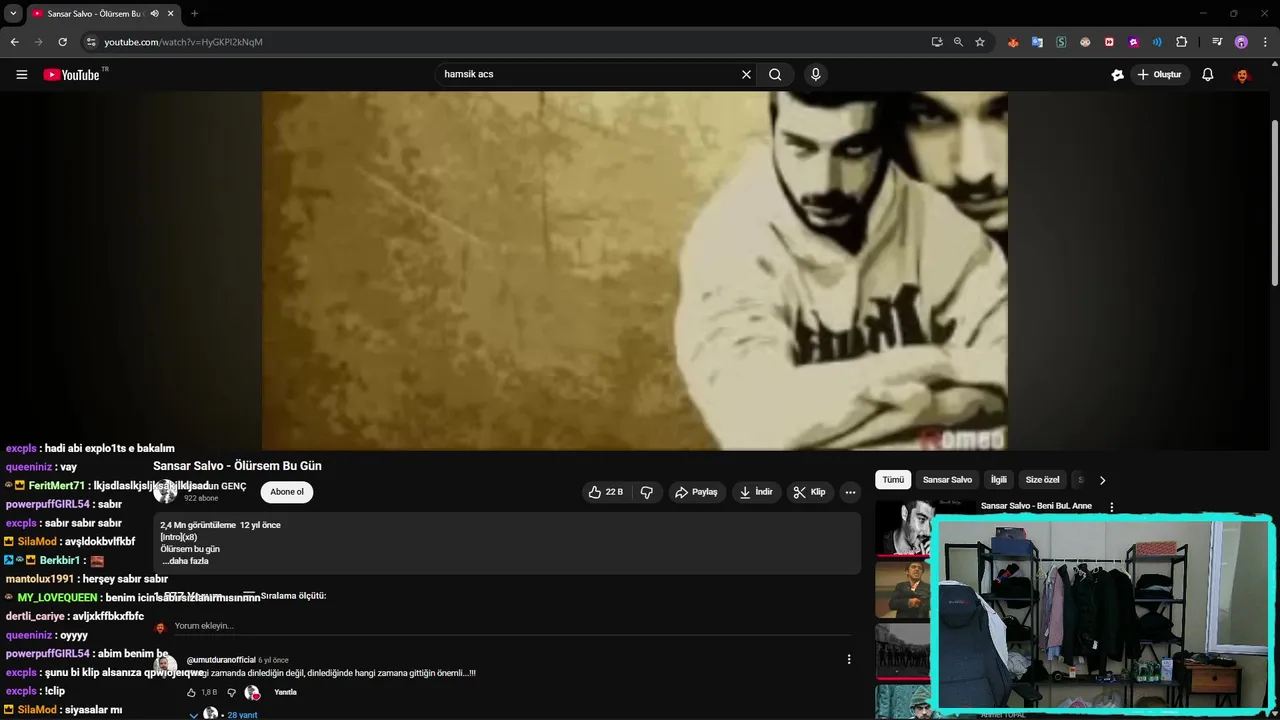Open Chrome three-dot menu

1265,42
